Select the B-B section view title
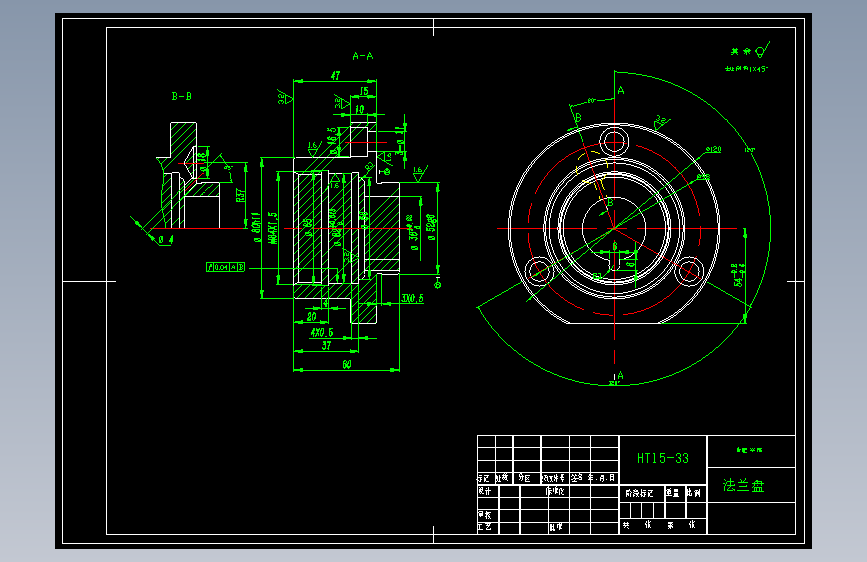Screen dimensions: 867x562 (181, 96)
